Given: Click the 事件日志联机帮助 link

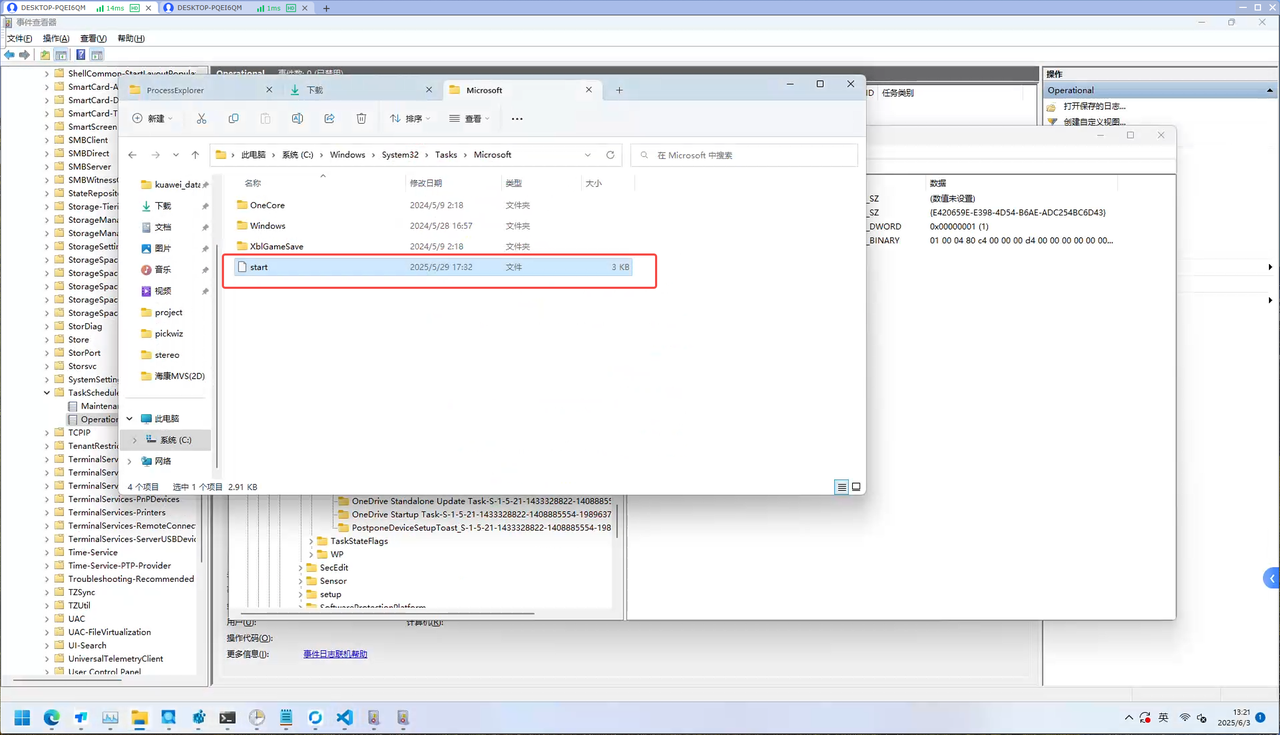Looking at the screenshot, I should point(335,654).
